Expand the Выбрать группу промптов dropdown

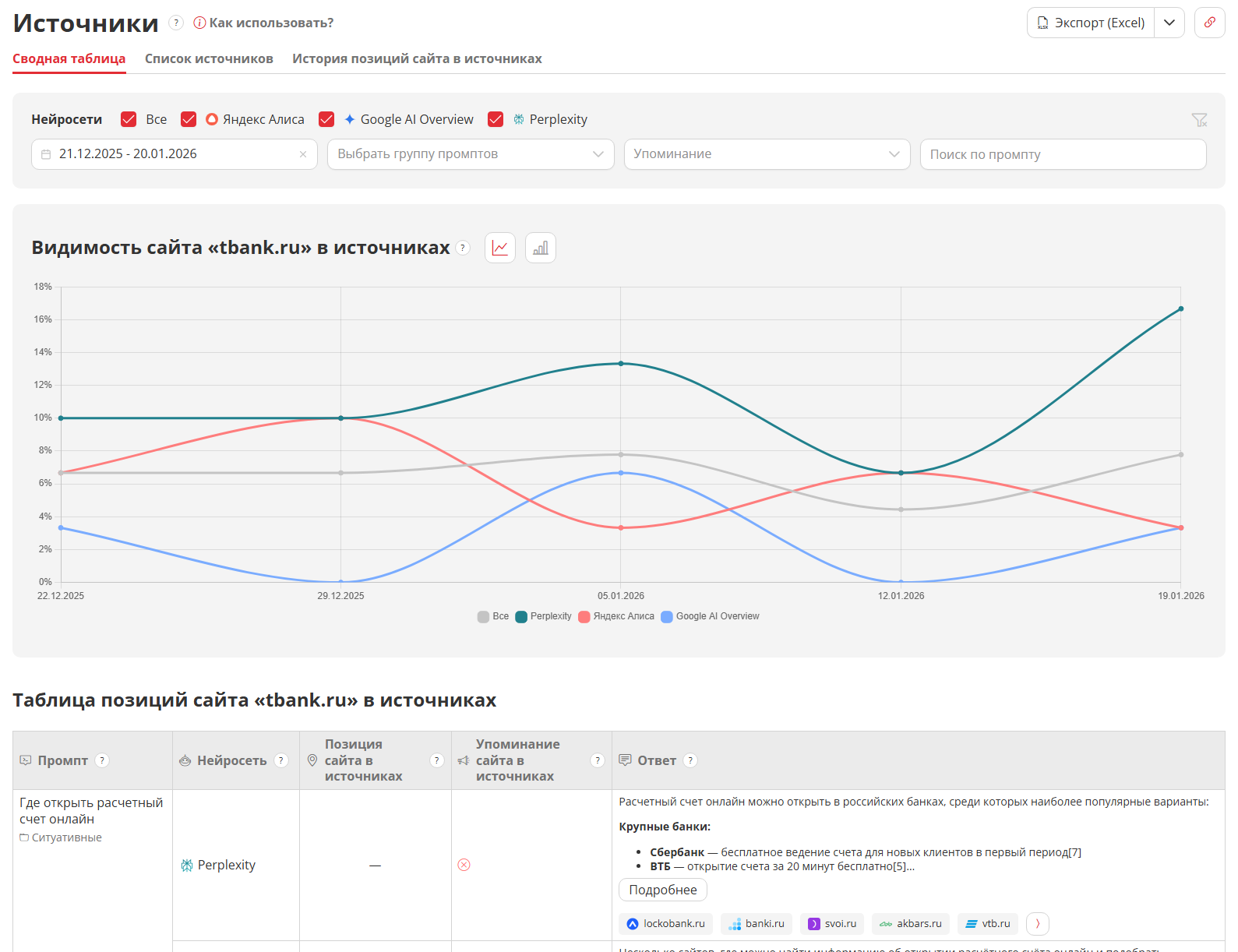[470, 154]
